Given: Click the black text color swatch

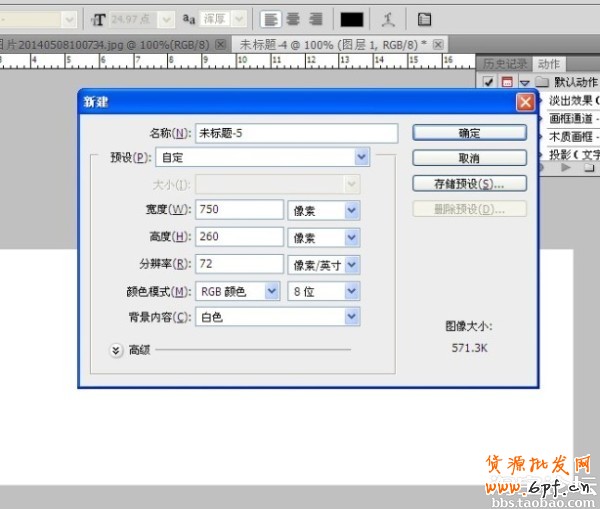Looking at the screenshot, I should [352, 19].
